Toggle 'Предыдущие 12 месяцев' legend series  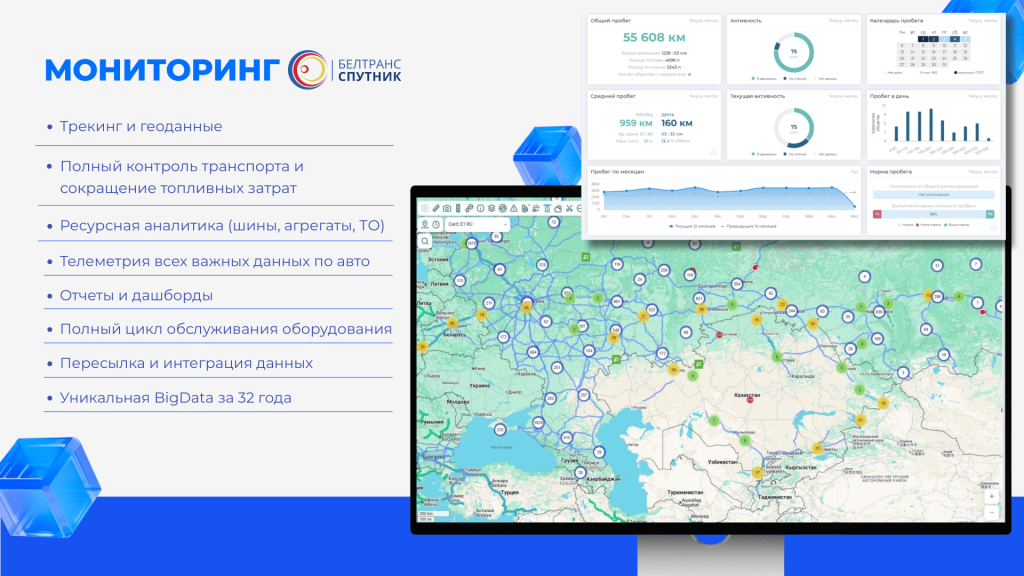click(x=748, y=227)
